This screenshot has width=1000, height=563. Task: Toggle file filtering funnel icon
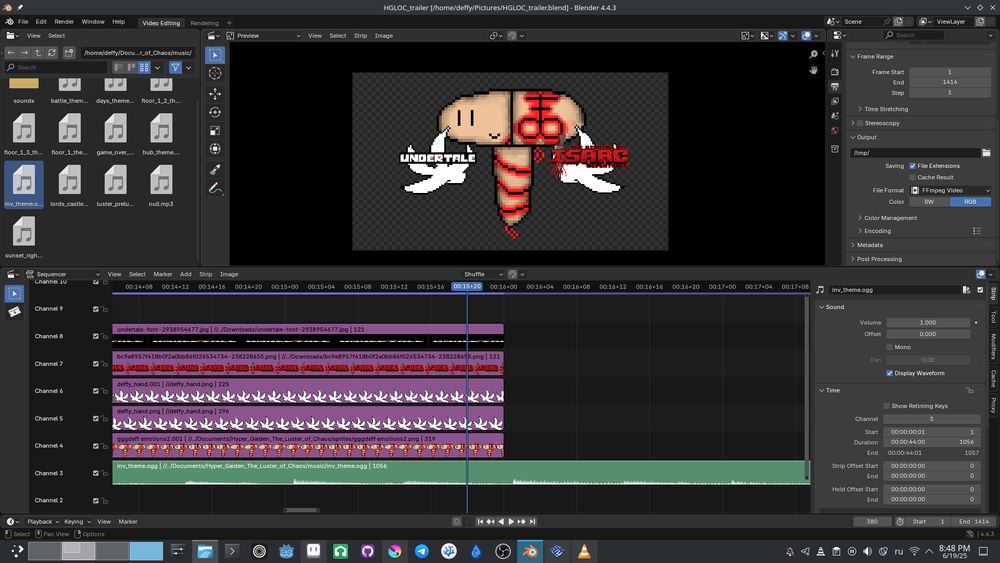coord(175,67)
